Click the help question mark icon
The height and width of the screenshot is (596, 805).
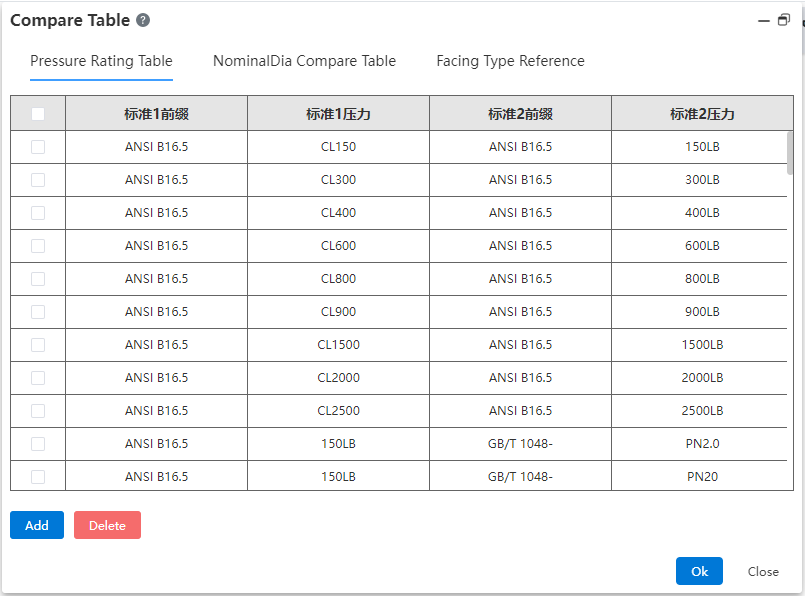click(143, 20)
